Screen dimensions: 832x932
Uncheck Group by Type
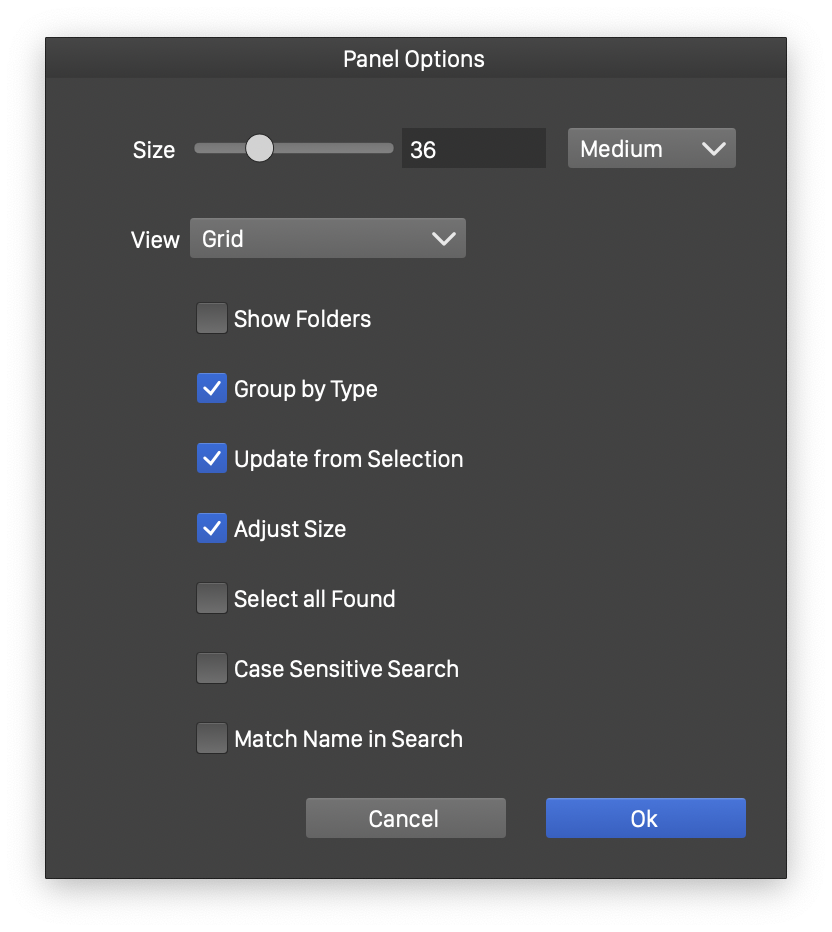tap(212, 389)
